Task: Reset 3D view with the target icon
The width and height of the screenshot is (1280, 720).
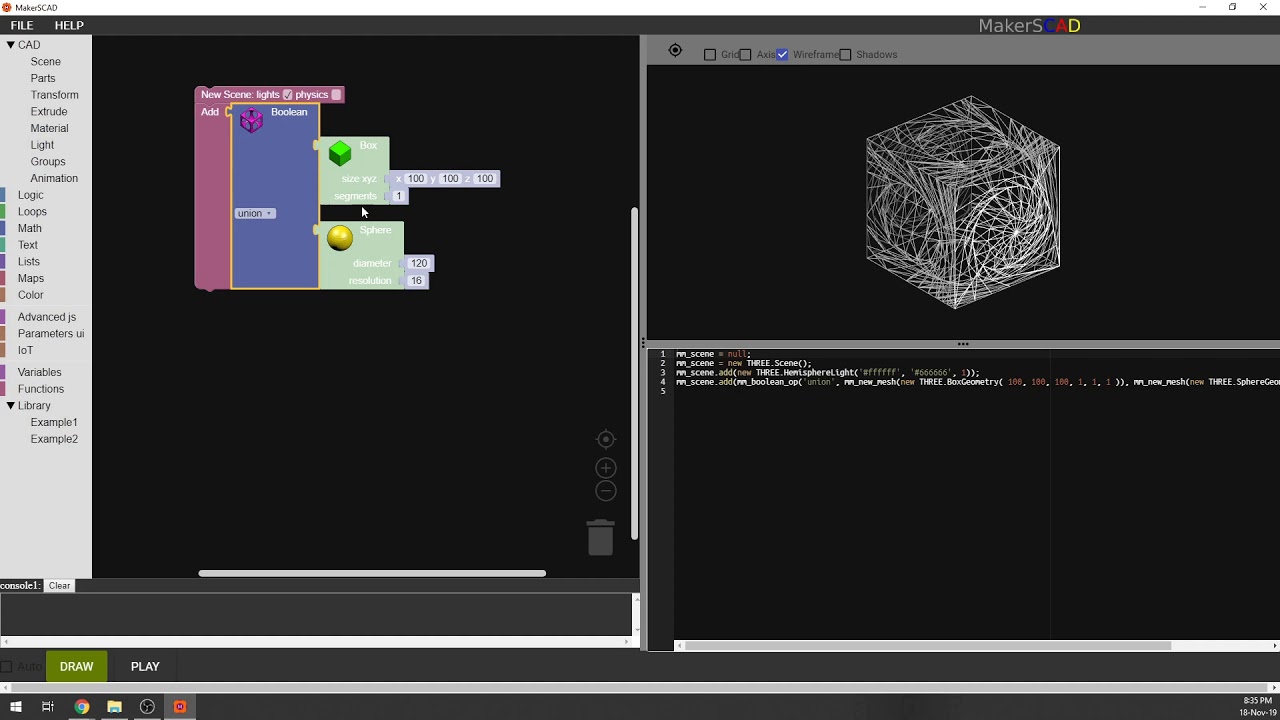Action: [675, 51]
